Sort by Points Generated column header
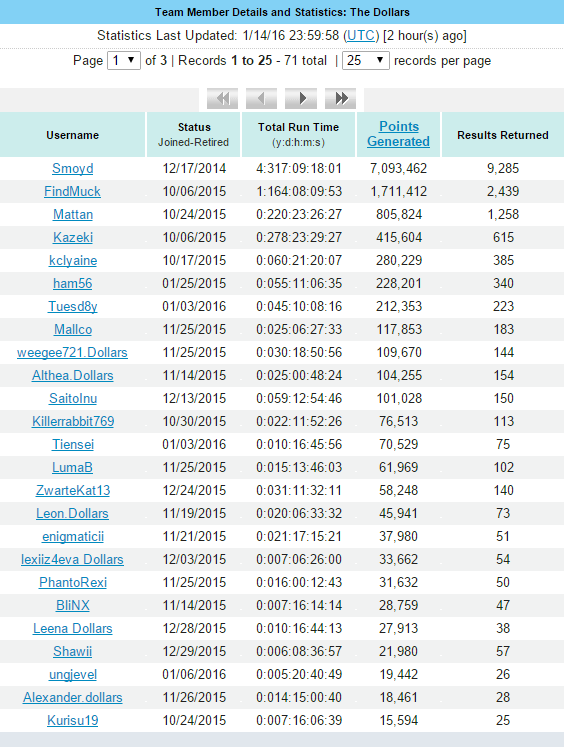Viewport: 564px width, 747px height. (x=399, y=134)
